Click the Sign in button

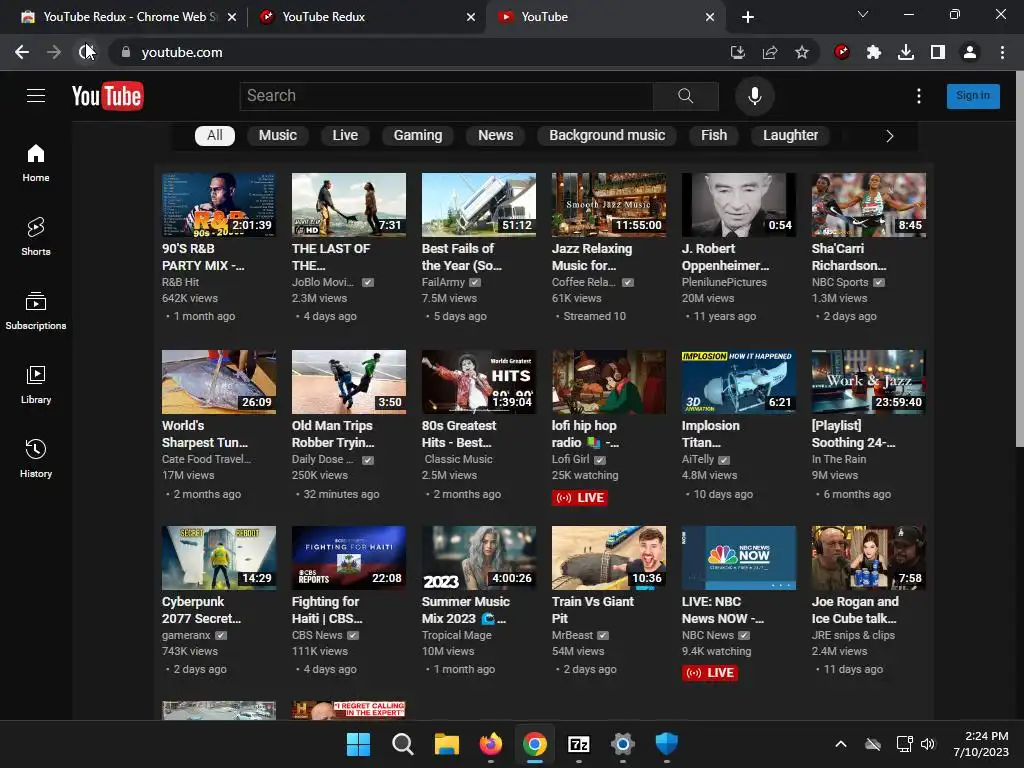click(x=973, y=96)
